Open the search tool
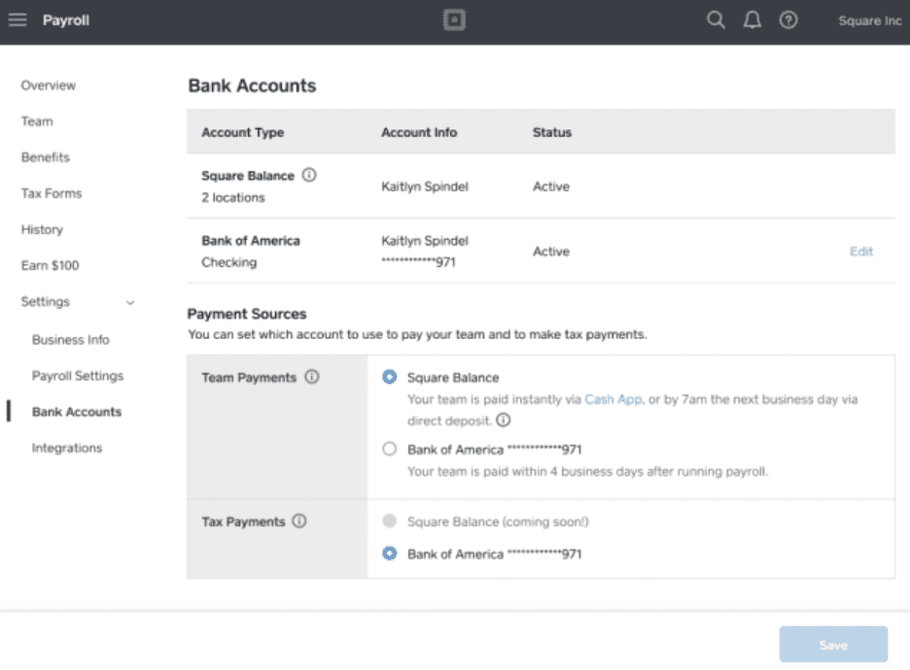Screen dimensions: 910x670 point(715,19)
